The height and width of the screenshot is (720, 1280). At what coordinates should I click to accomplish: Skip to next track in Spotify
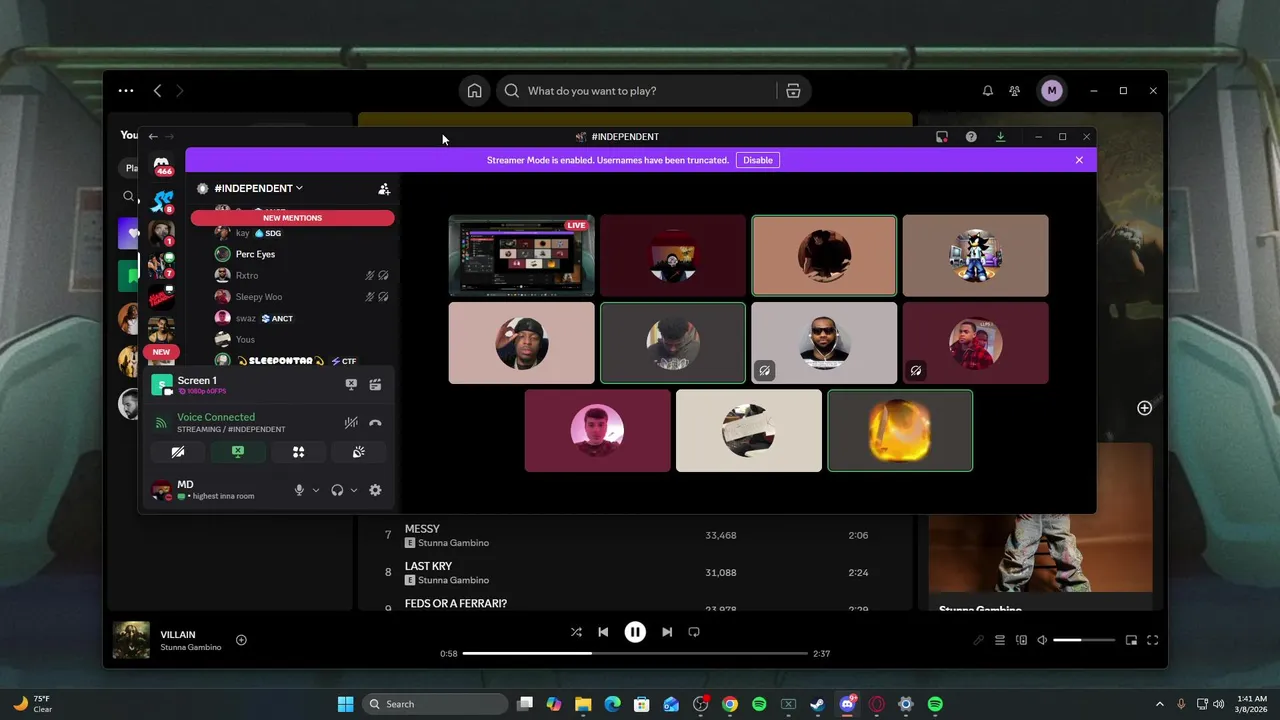click(667, 632)
